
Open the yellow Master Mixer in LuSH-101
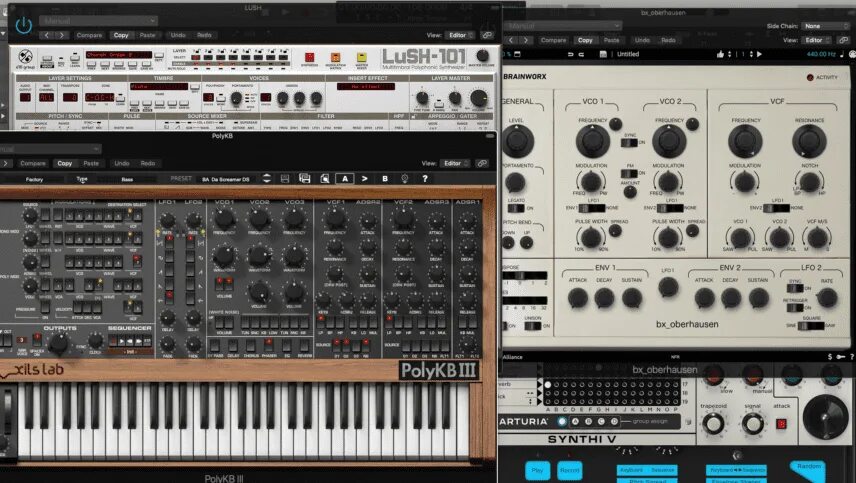click(361, 57)
